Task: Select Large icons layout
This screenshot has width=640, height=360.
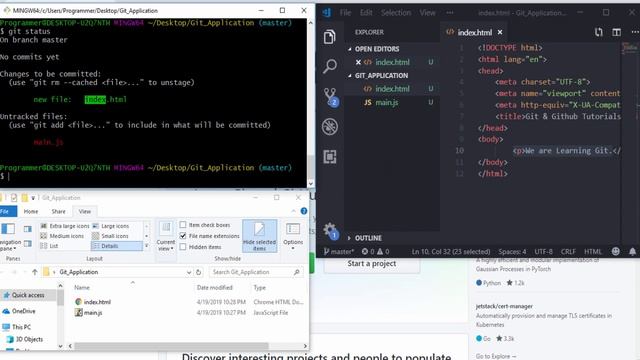Action: coord(111,226)
